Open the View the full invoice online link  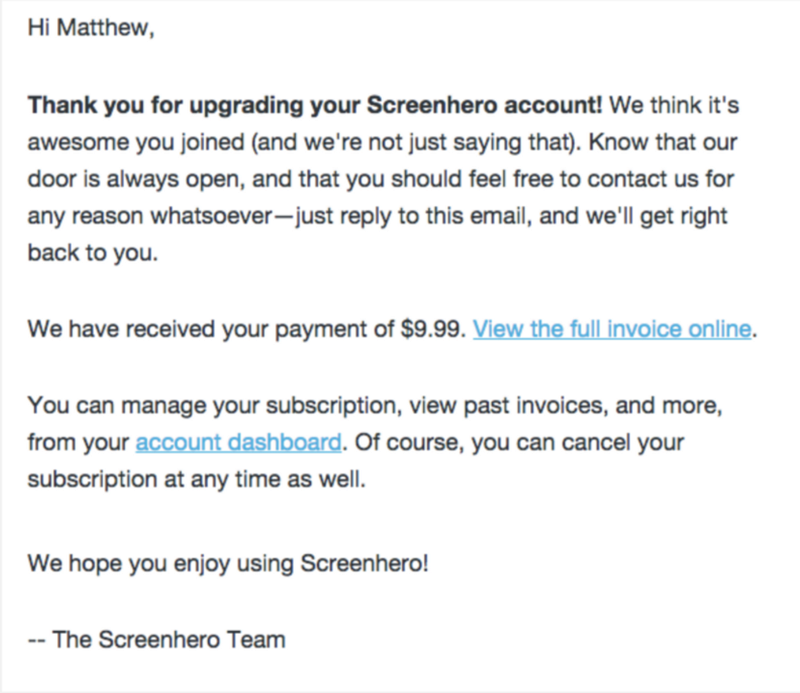click(x=612, y=329)
